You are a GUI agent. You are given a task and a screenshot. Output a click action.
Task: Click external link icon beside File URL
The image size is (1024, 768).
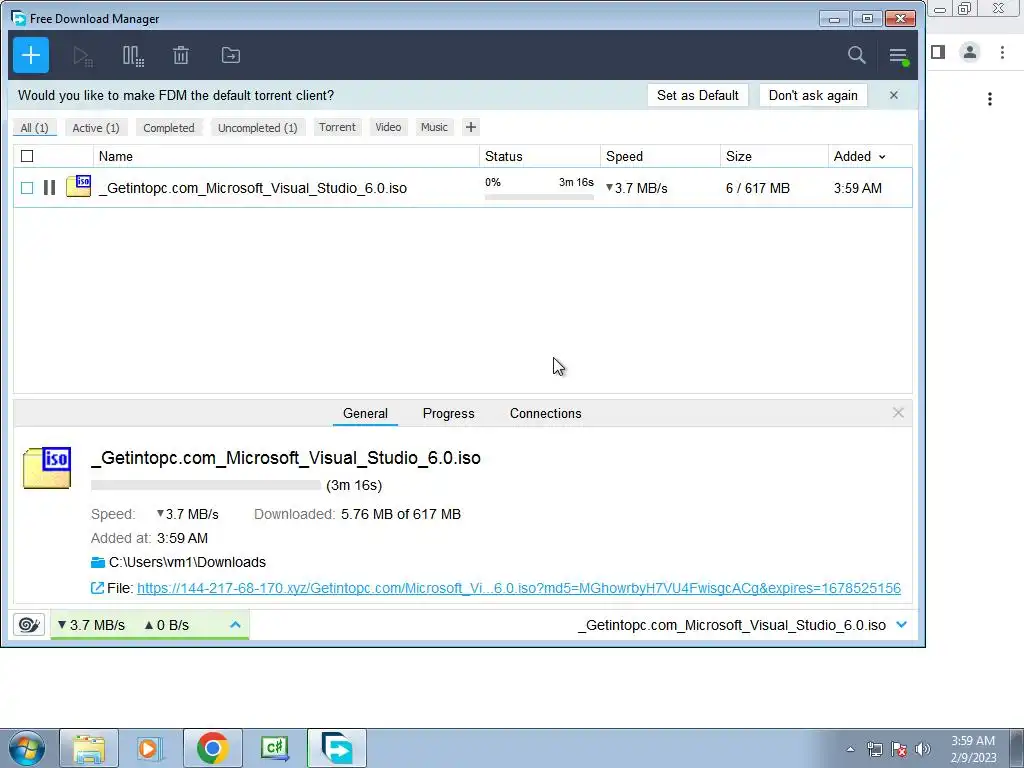click(97, 588)
